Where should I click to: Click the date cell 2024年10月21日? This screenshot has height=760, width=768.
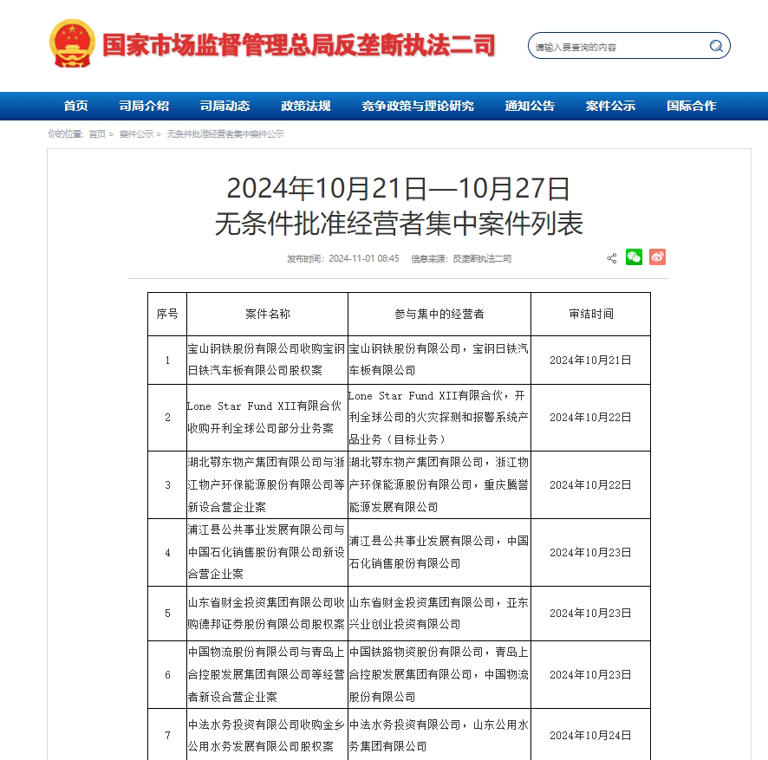click(x=590, y=360)
